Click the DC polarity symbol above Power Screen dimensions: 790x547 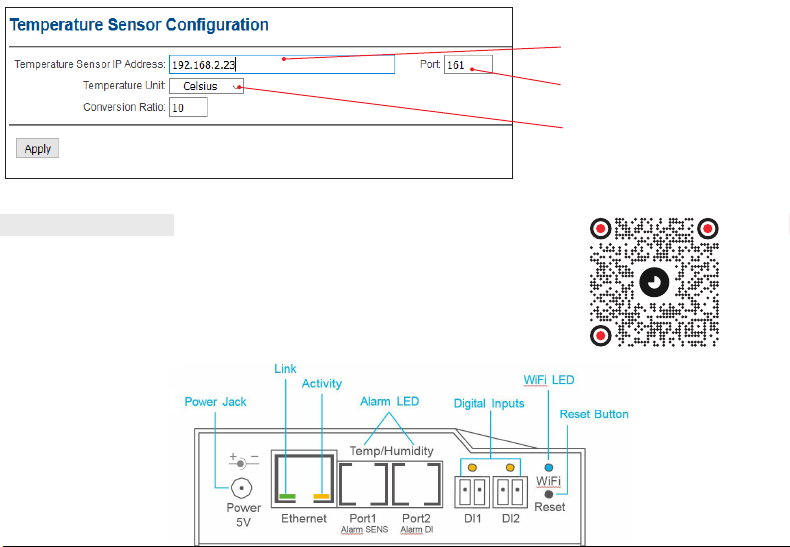[244, 460]
